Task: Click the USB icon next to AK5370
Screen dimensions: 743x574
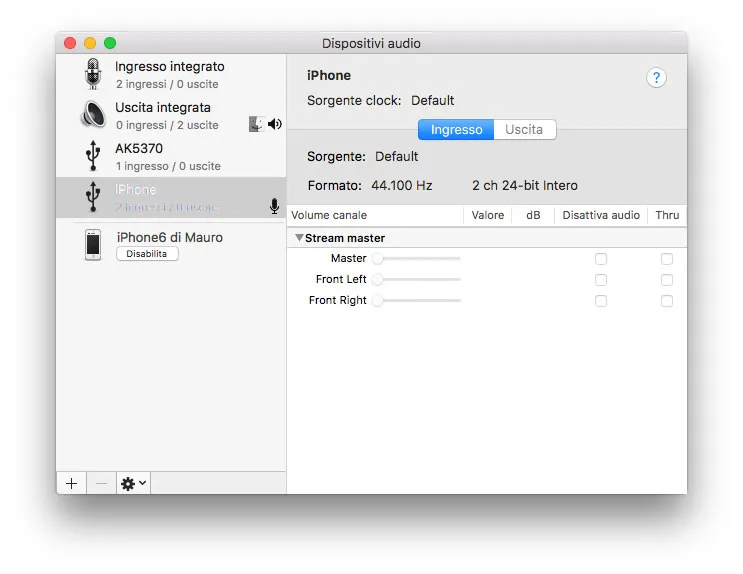Action: click(x=93, y=156)
